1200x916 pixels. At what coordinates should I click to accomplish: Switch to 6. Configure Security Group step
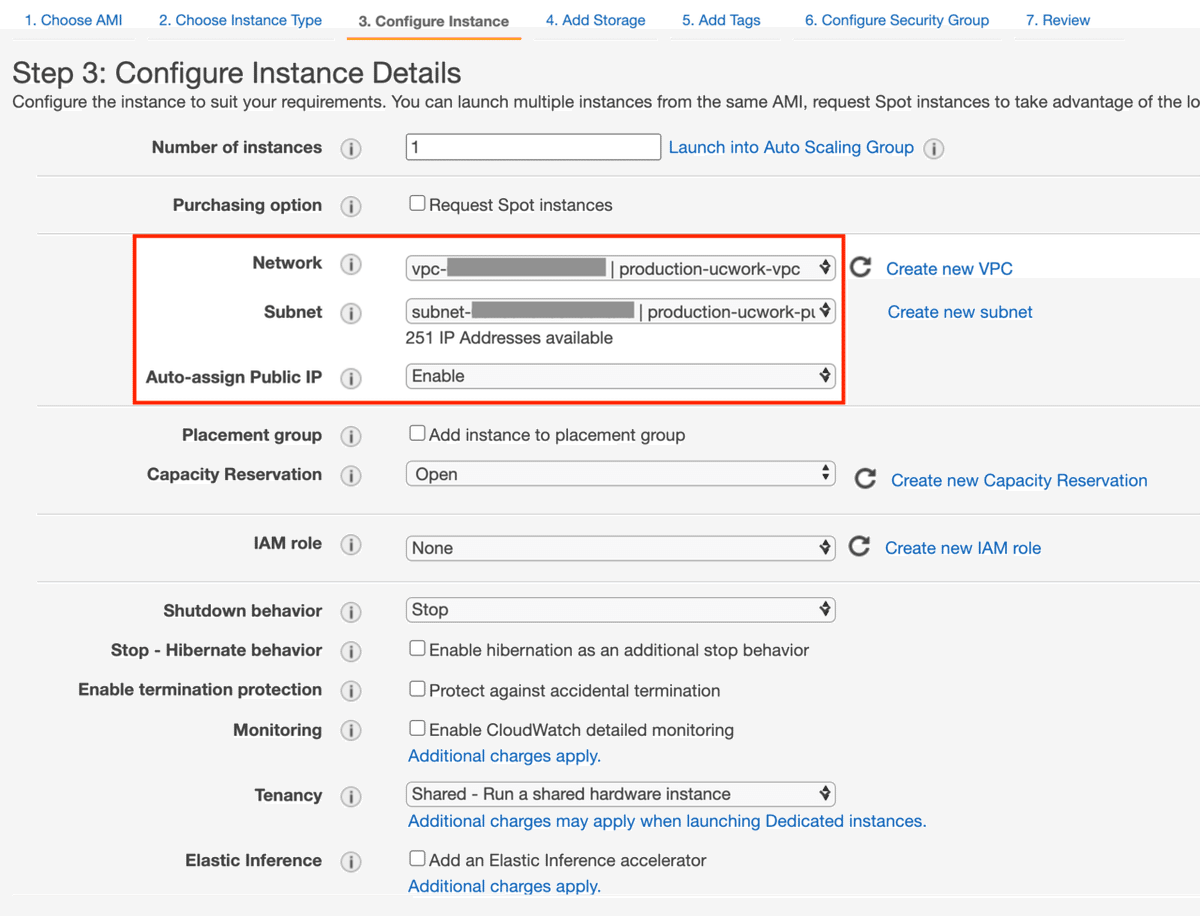896,20
